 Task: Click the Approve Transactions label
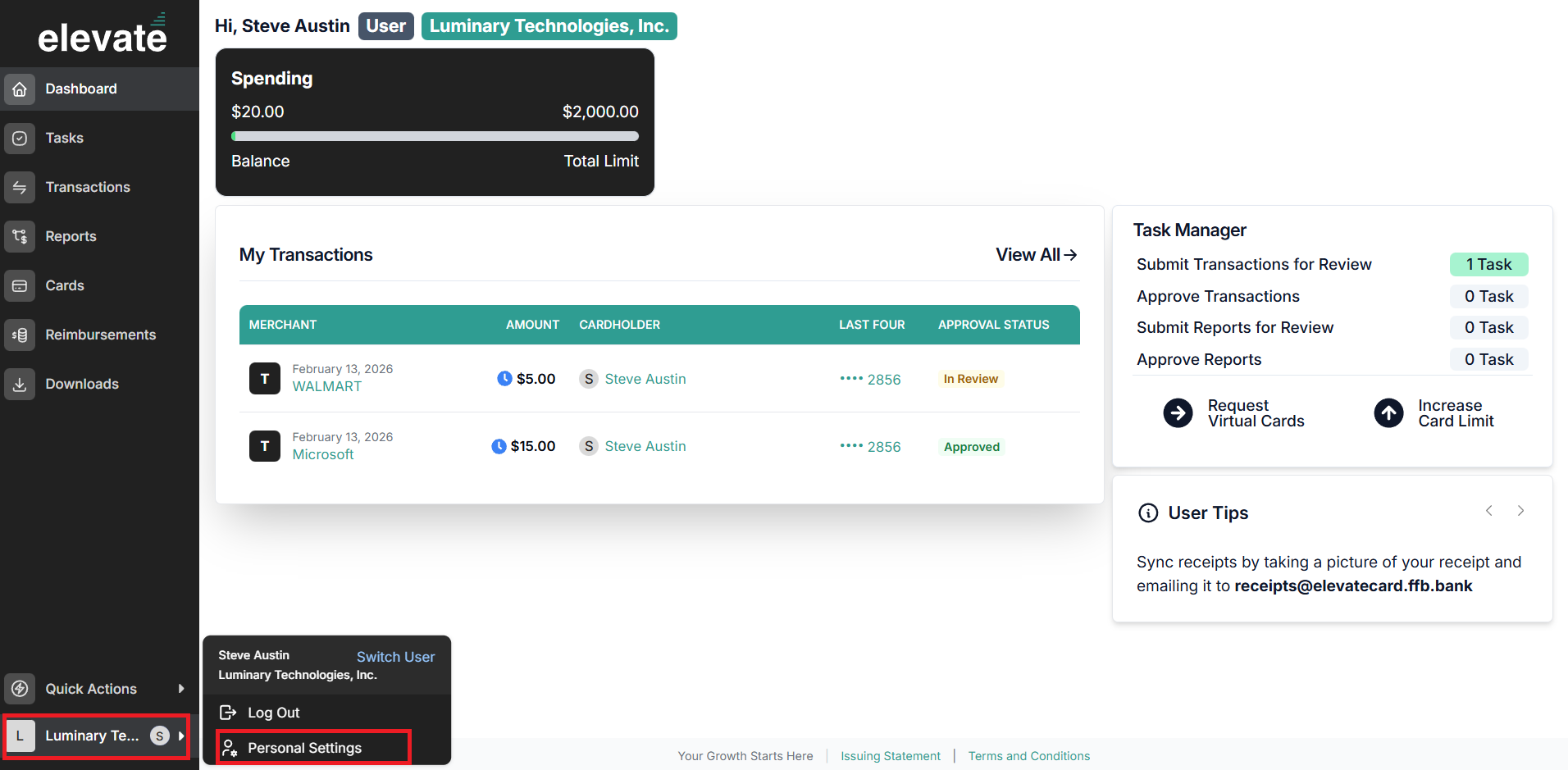[x=1218, y=296]
